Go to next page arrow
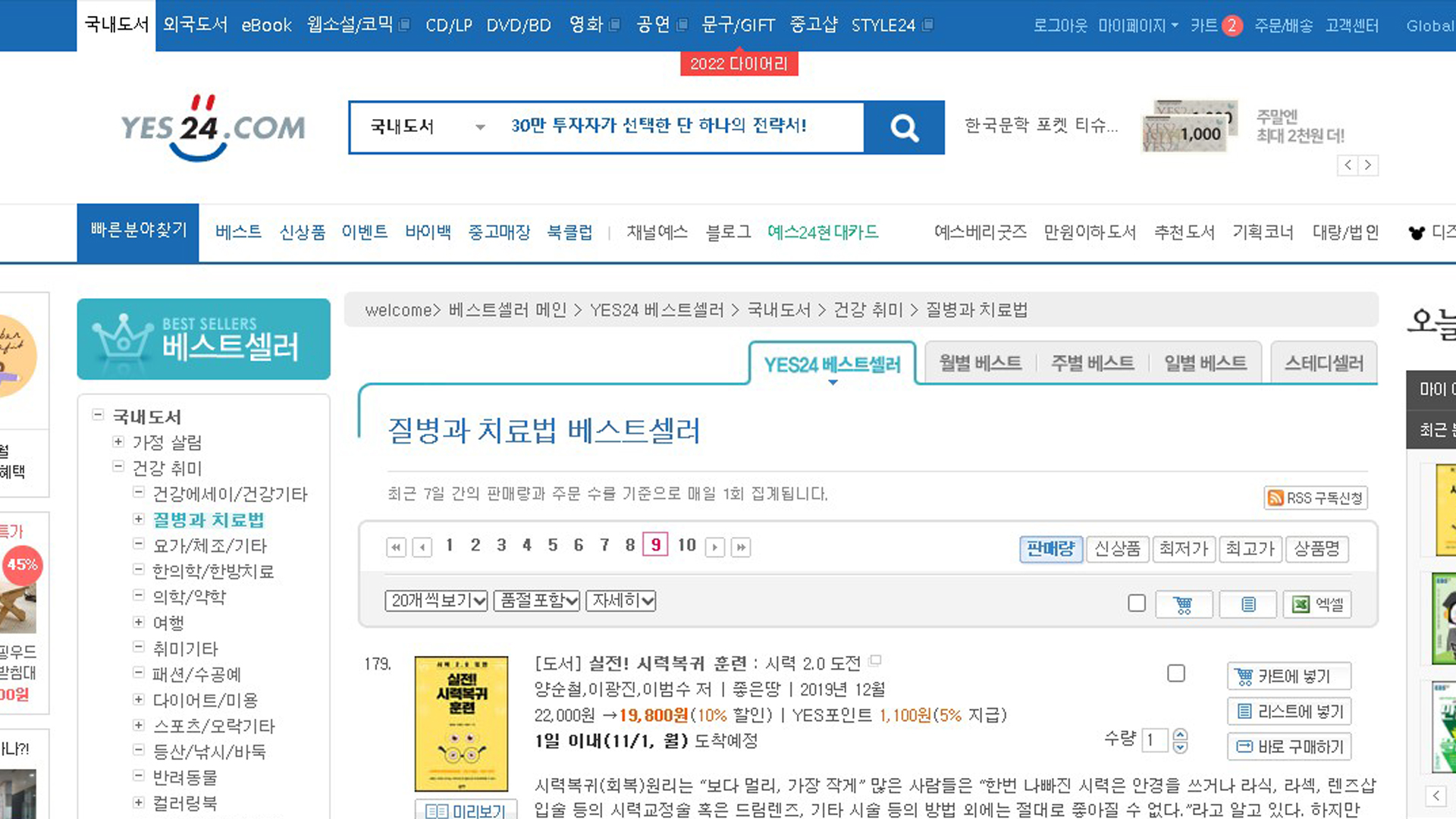Screen dimensions: 1456x819 click(x=714, y=547)
